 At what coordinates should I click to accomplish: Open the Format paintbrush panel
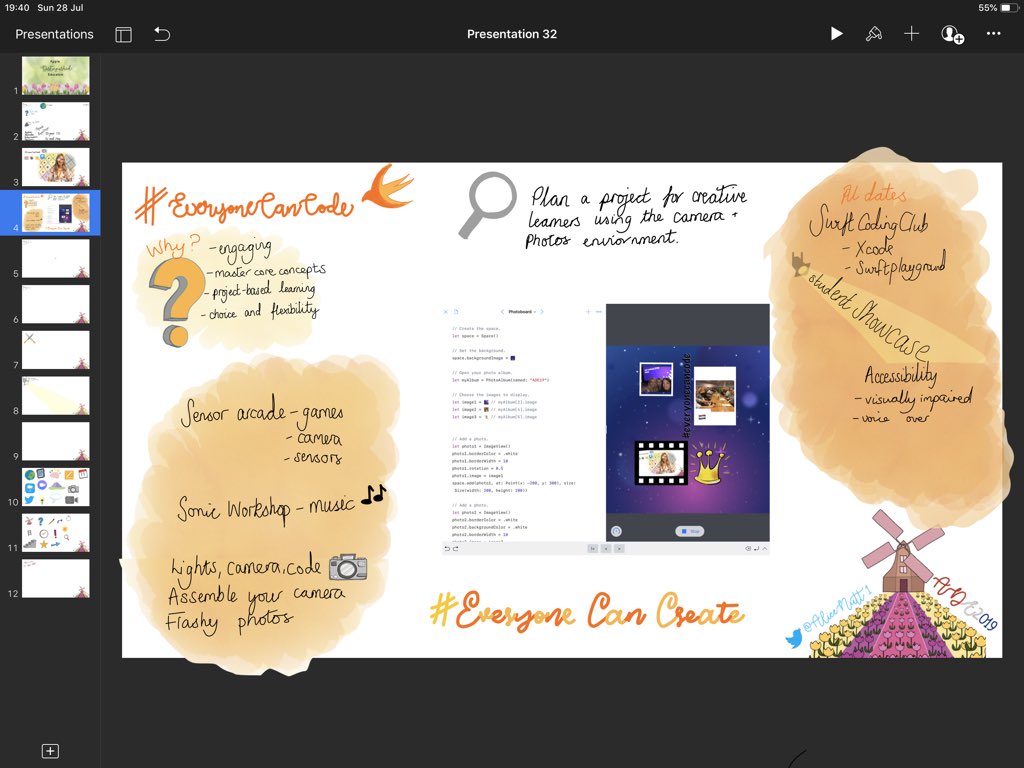pyautogui.click(x=874, y=33)
